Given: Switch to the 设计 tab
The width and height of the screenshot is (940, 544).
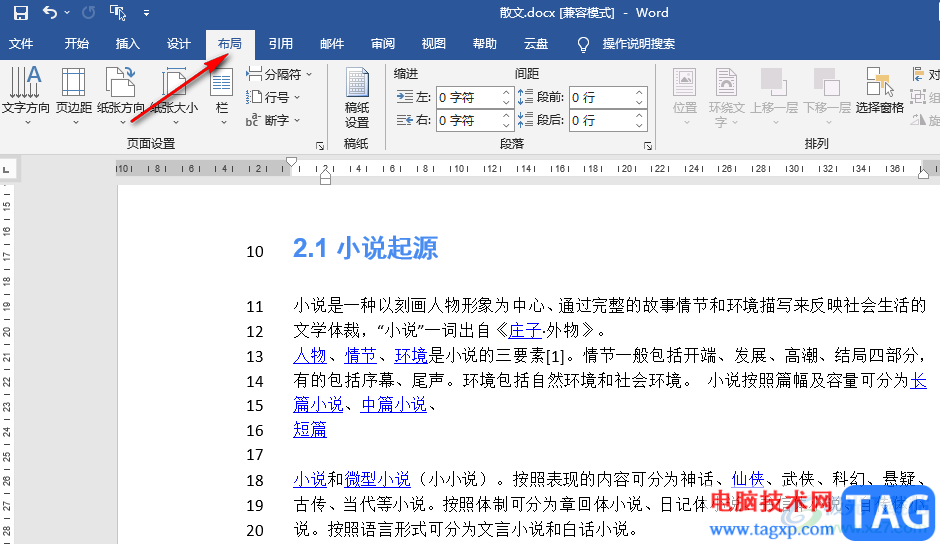Looking at the screenshot, I should click(179, 44).
